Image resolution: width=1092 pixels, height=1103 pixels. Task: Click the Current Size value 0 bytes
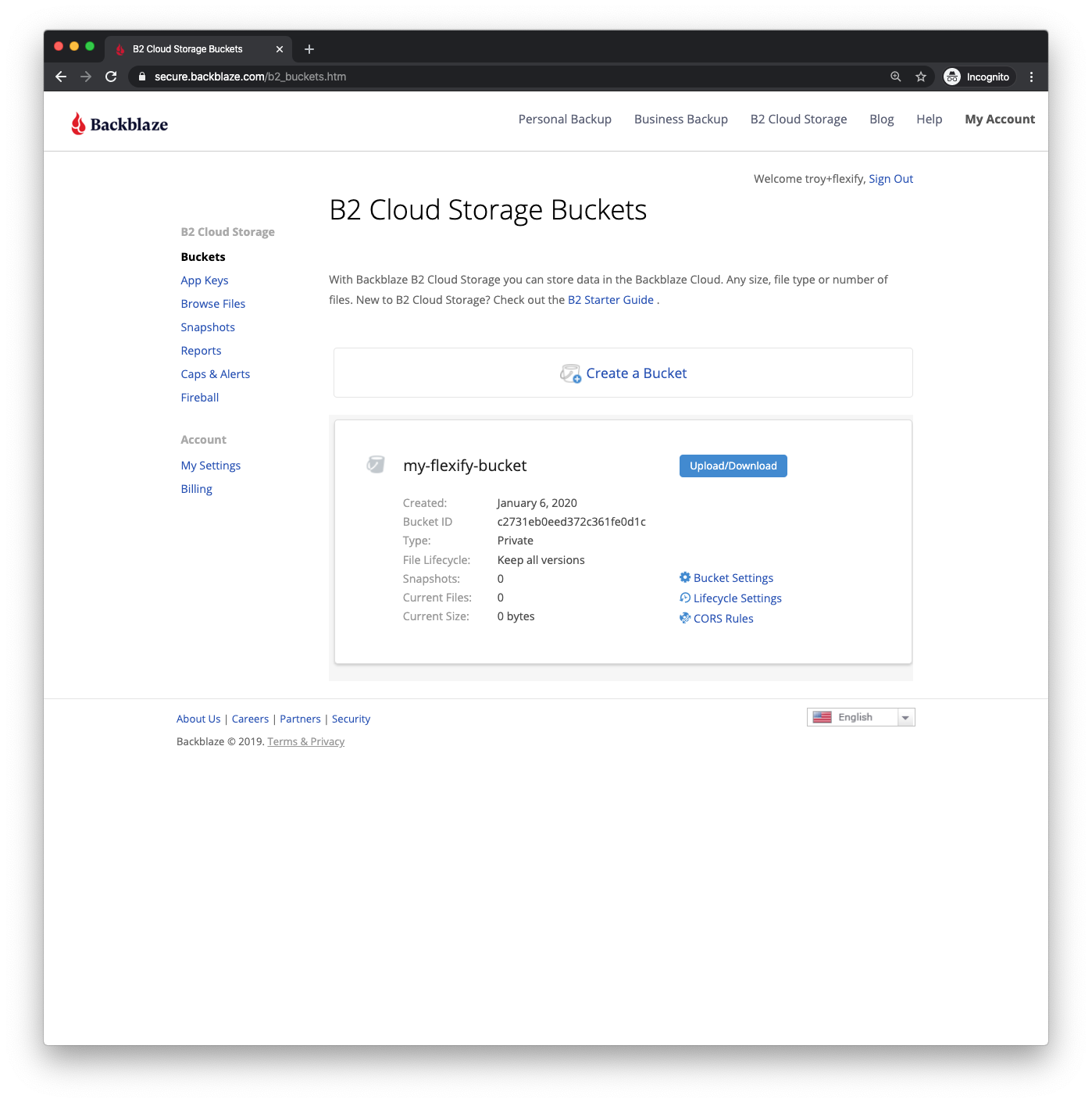tap(516, 616)
